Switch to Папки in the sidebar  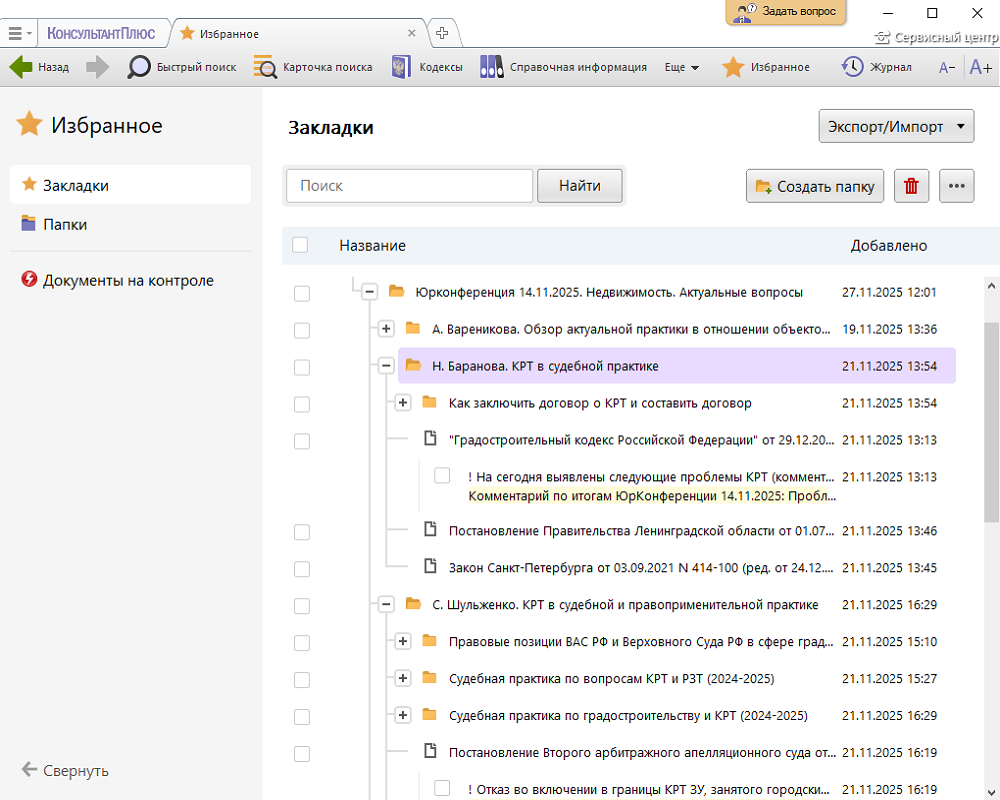tap(64, 225)
